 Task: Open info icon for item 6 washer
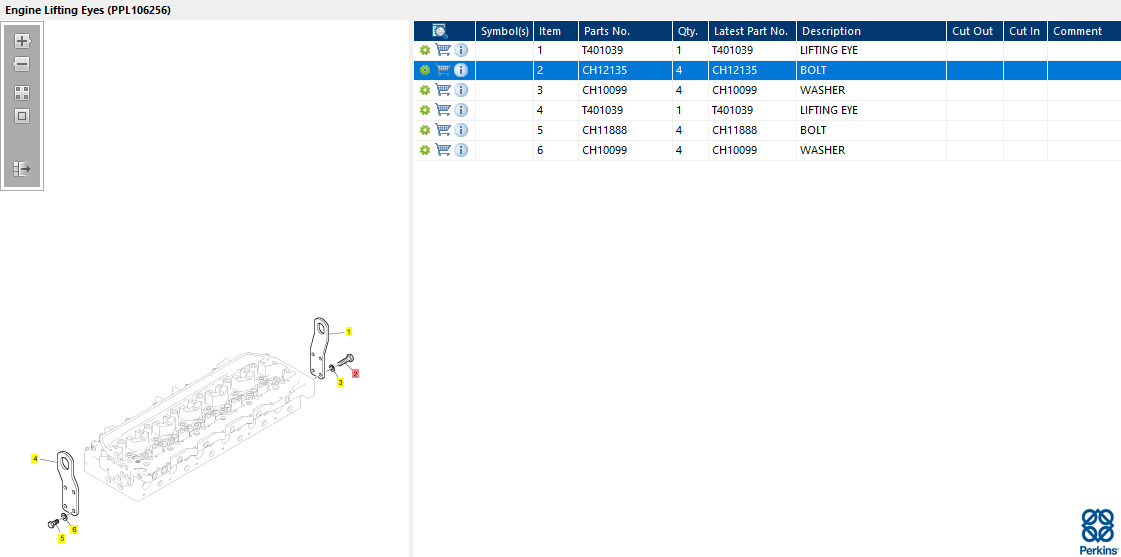pyautogui.click(x=461, y=150)
